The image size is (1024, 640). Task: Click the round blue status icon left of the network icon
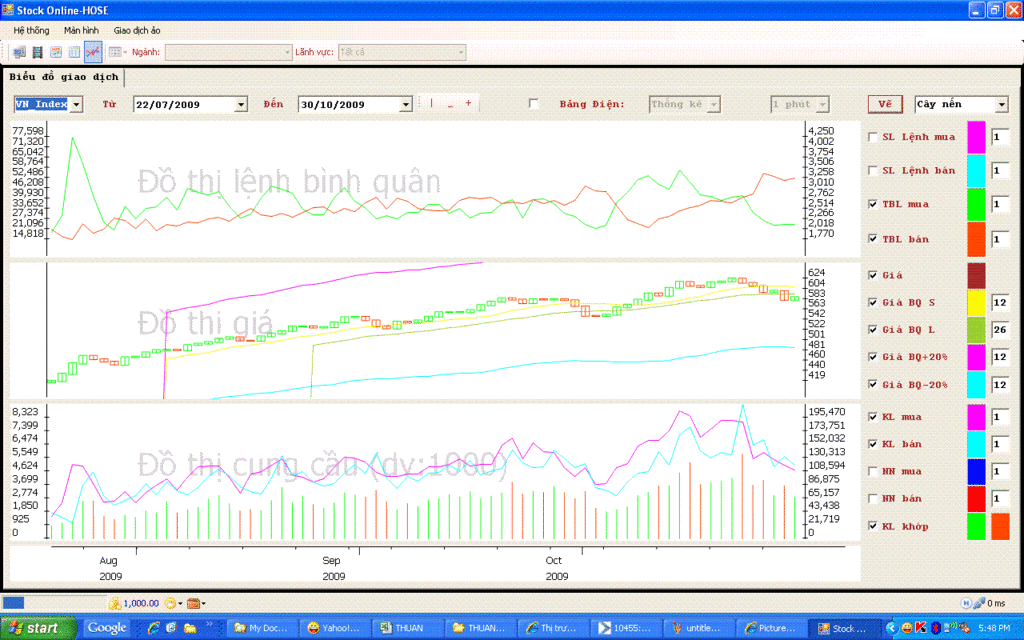point(966,603)
